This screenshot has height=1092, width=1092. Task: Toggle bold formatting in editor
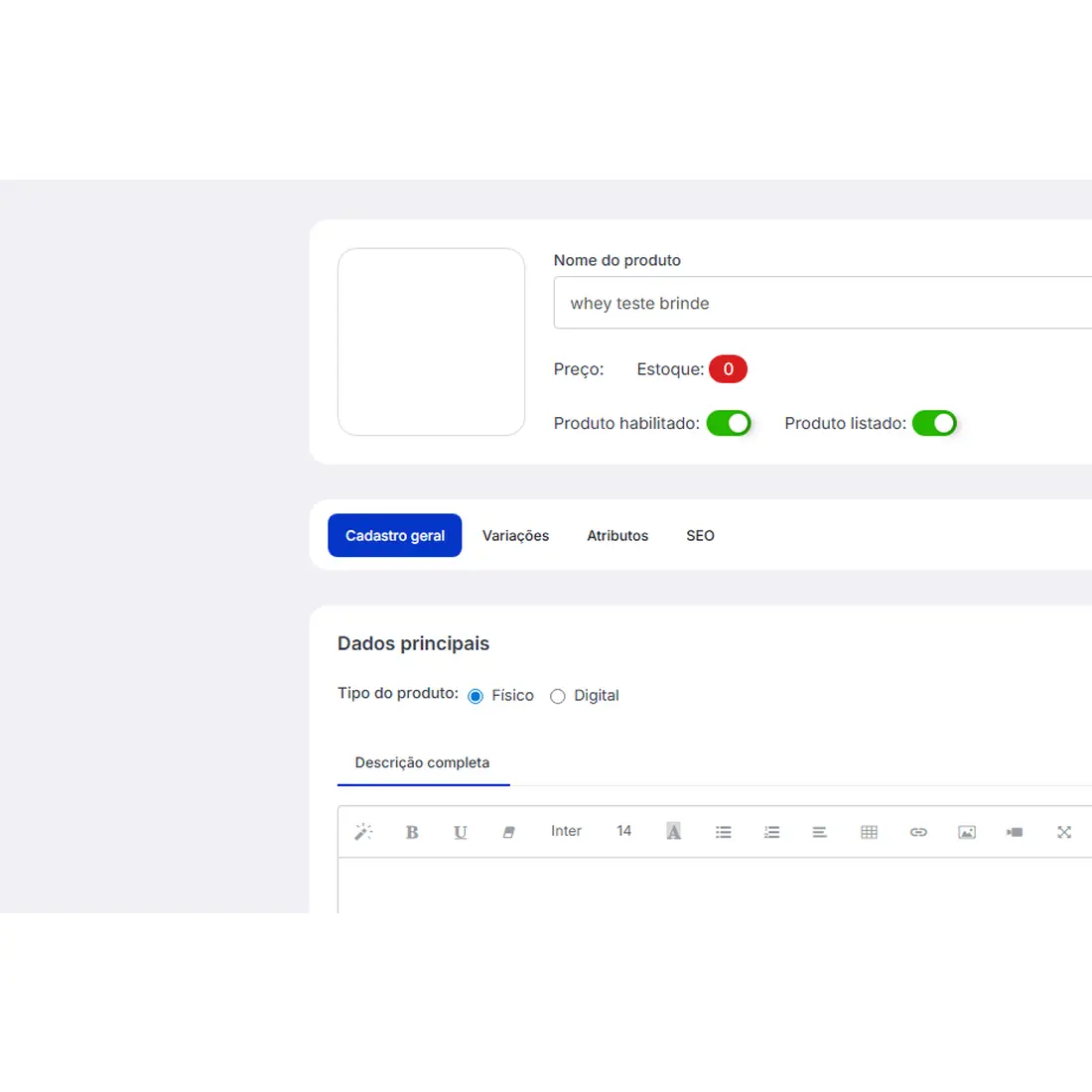[412, 832]
